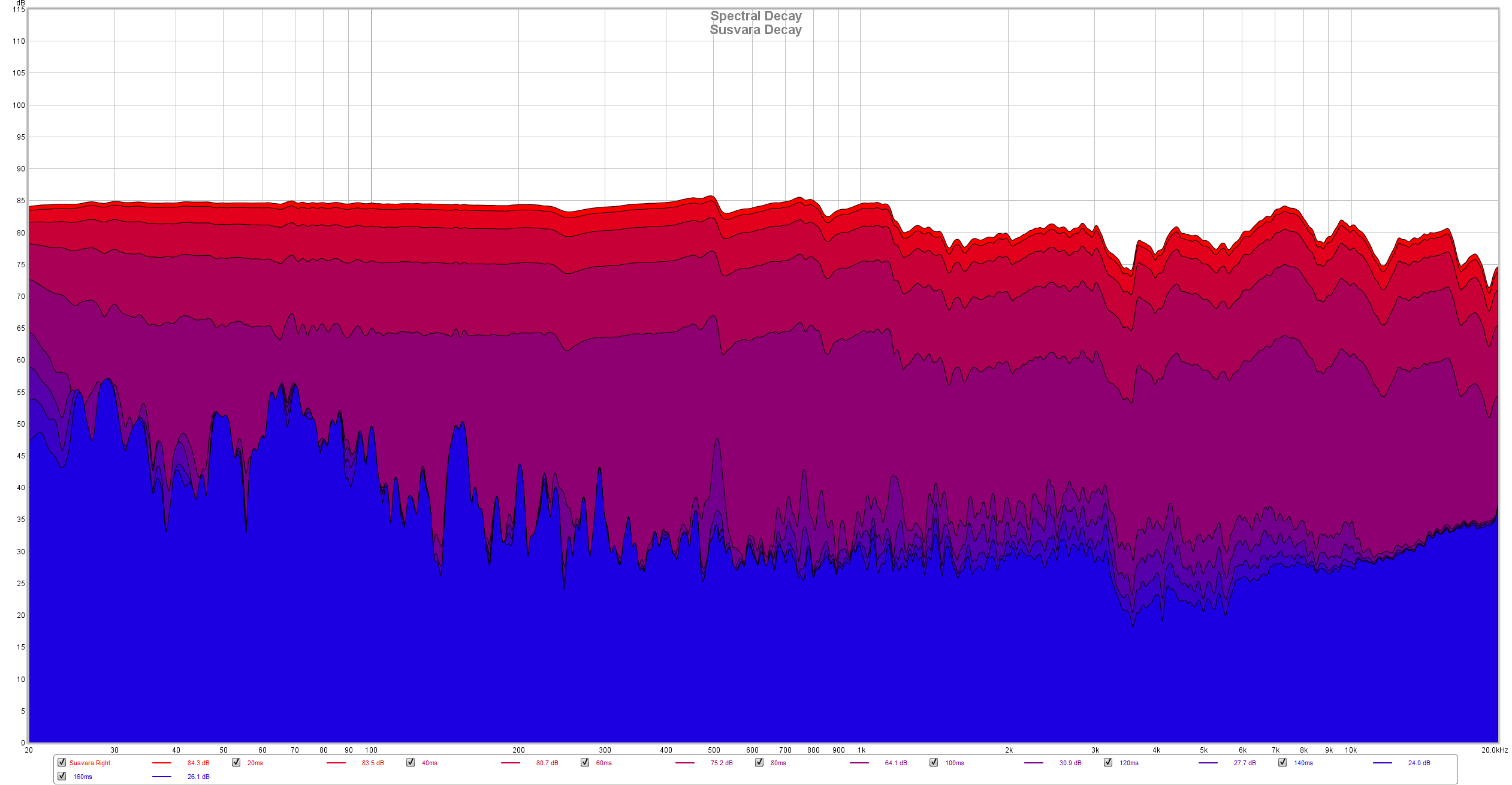This screenshot has width=1512, height=785.
Task: Toggle the 120ms trace visibility checkbox
Action: [1108, 762]
